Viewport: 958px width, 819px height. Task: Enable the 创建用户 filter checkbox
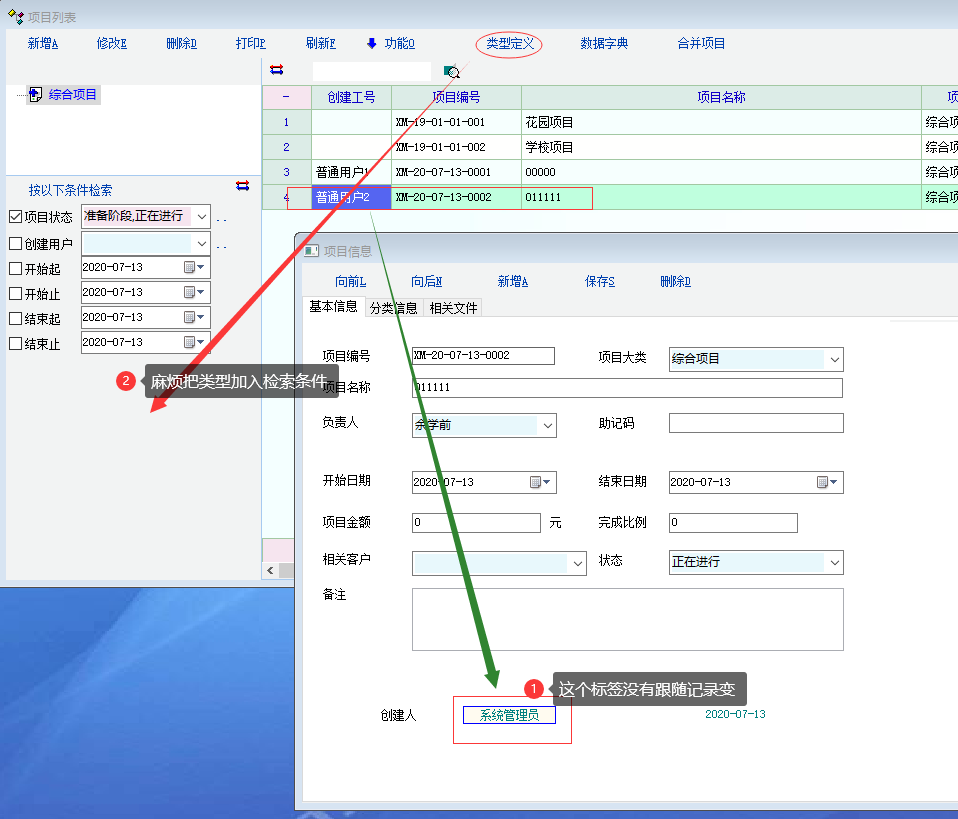[x=15, y=243]
